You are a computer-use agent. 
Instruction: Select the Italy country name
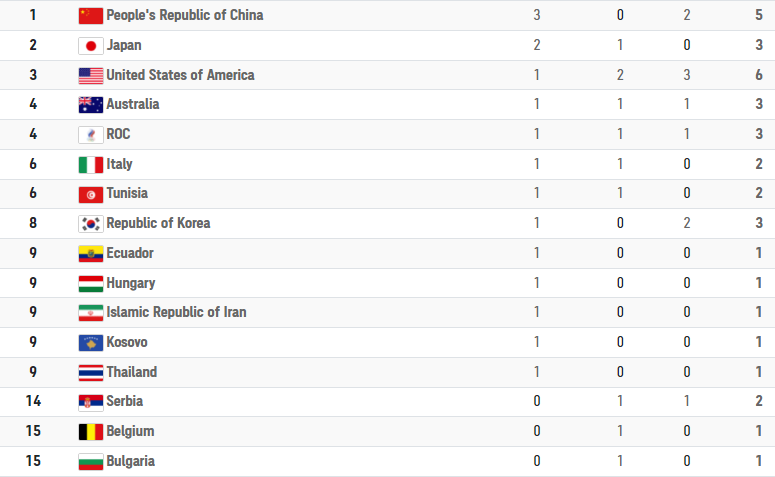pos(119,164)
